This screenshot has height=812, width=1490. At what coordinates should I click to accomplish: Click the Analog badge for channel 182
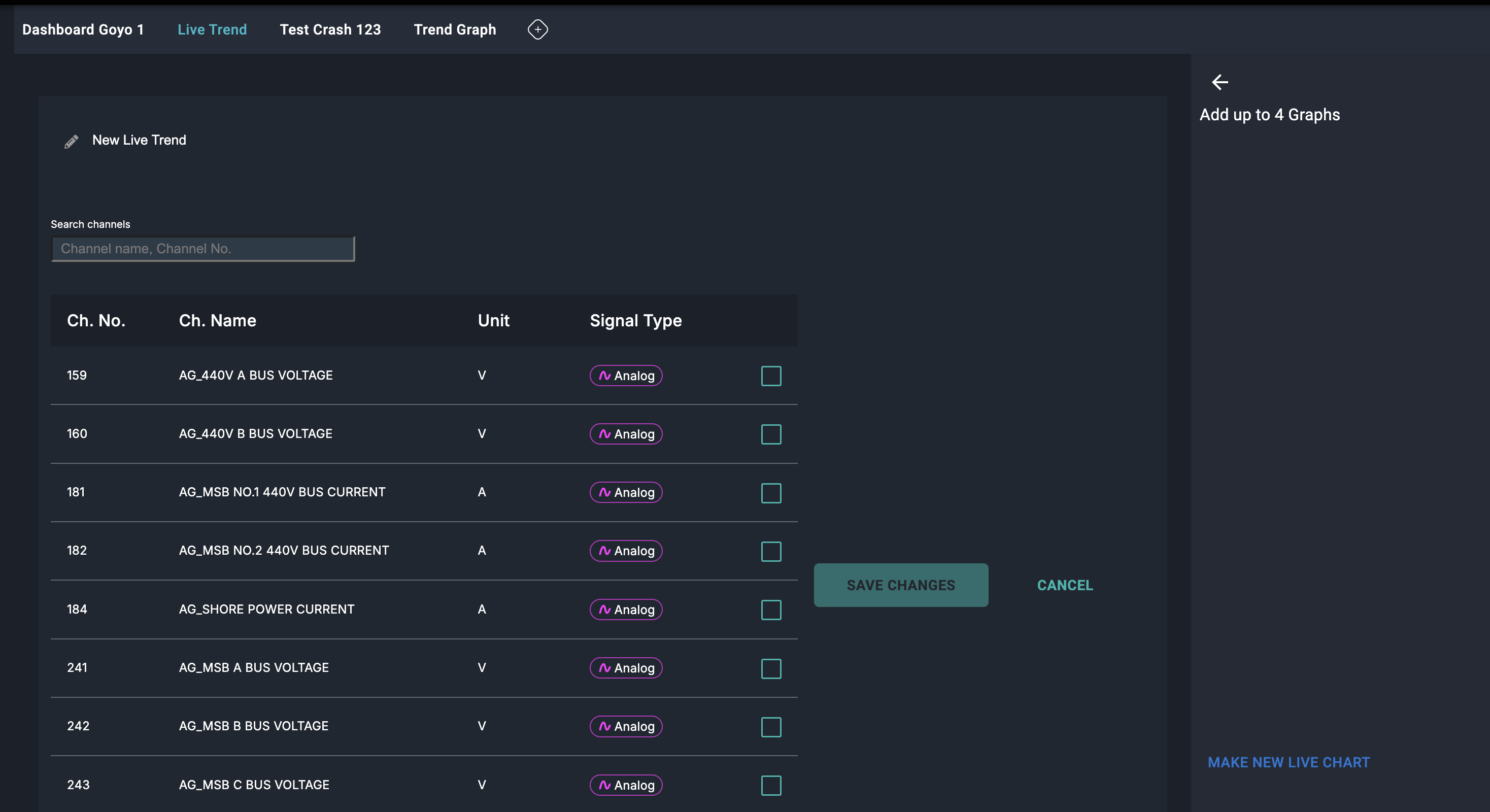(626, 551)
